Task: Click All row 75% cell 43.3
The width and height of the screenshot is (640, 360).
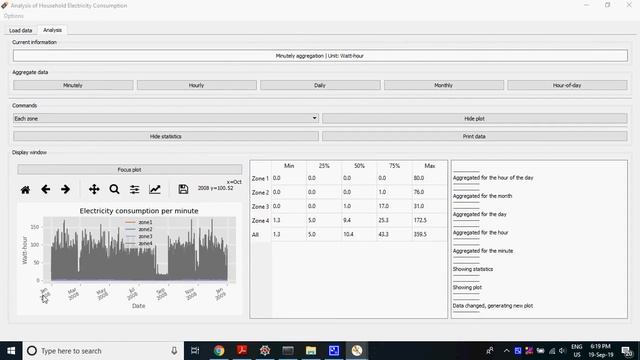Action: coord(394,235)
